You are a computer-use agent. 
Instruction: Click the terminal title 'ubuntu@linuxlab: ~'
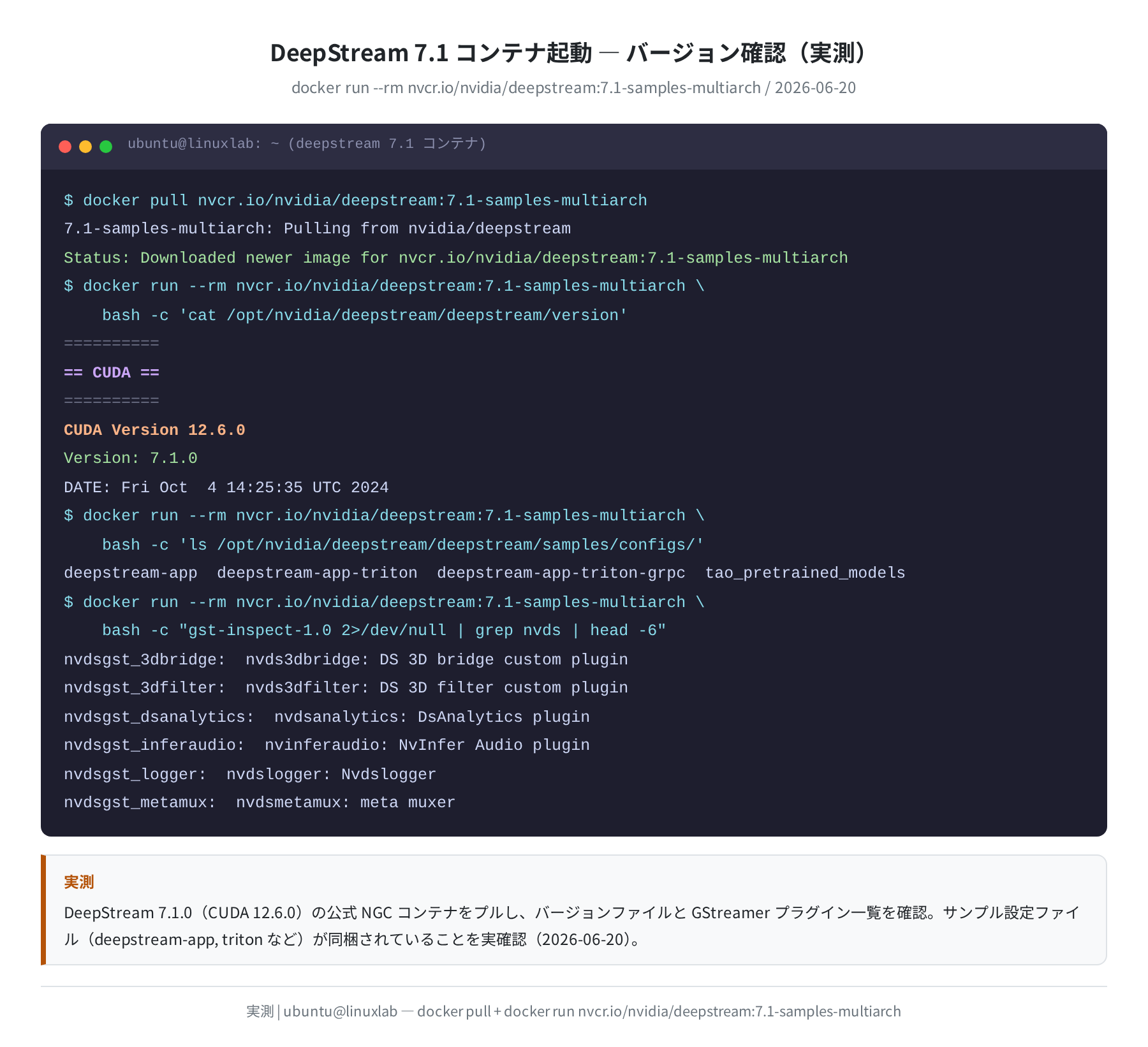307,144
